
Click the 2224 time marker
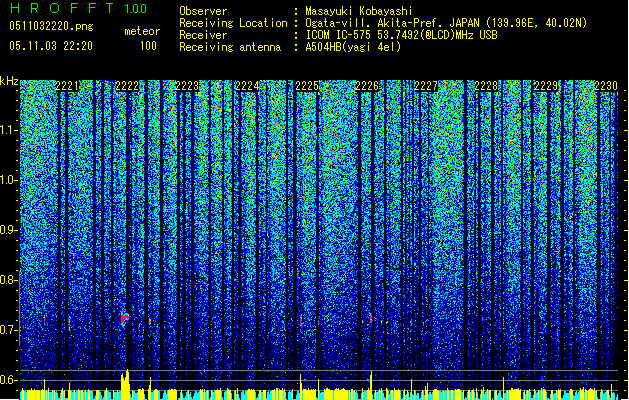247,86
